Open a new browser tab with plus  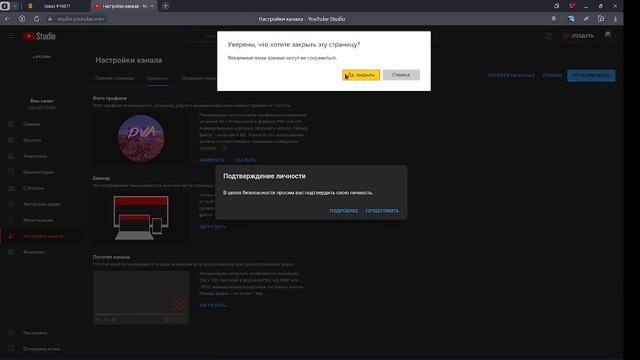(x=166, y=6)
